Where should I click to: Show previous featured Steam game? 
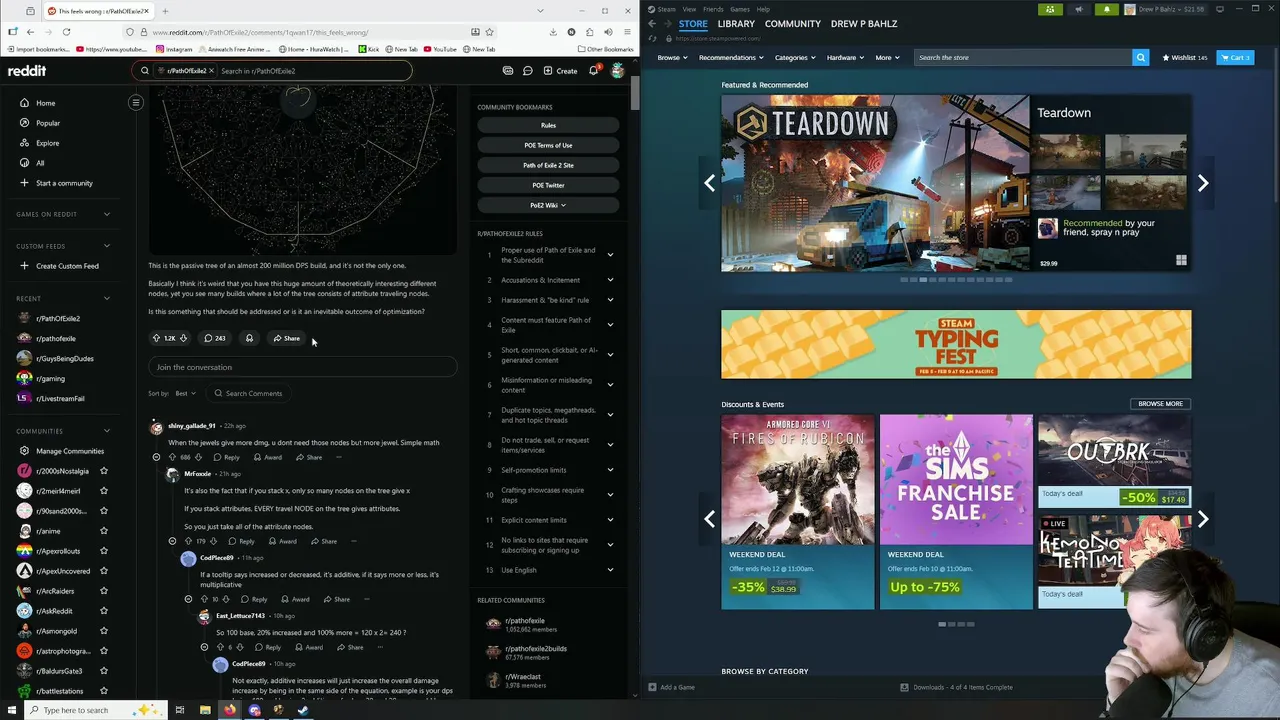pyautogui.click(x=709, y=183)
